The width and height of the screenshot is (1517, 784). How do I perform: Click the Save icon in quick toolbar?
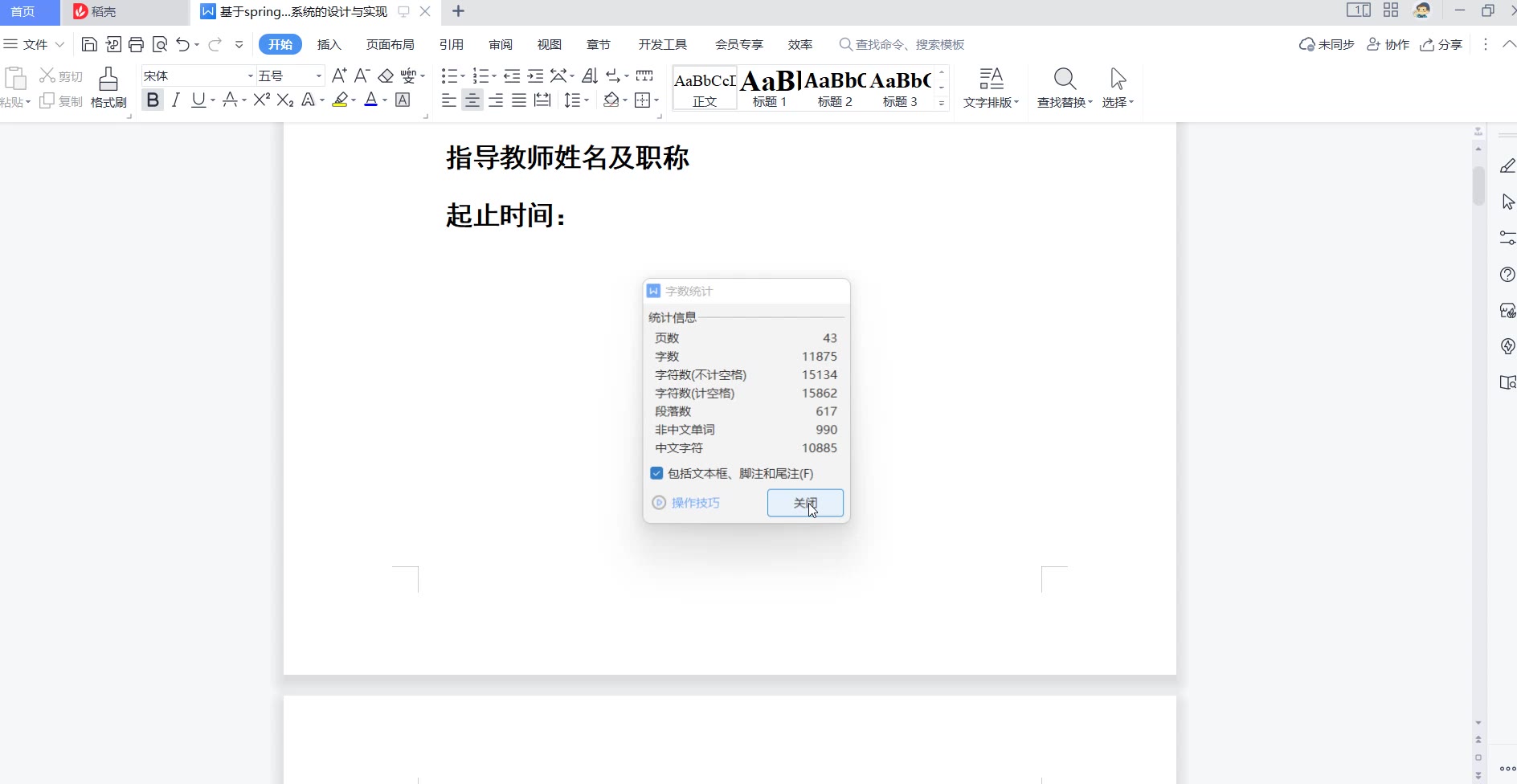89,44
